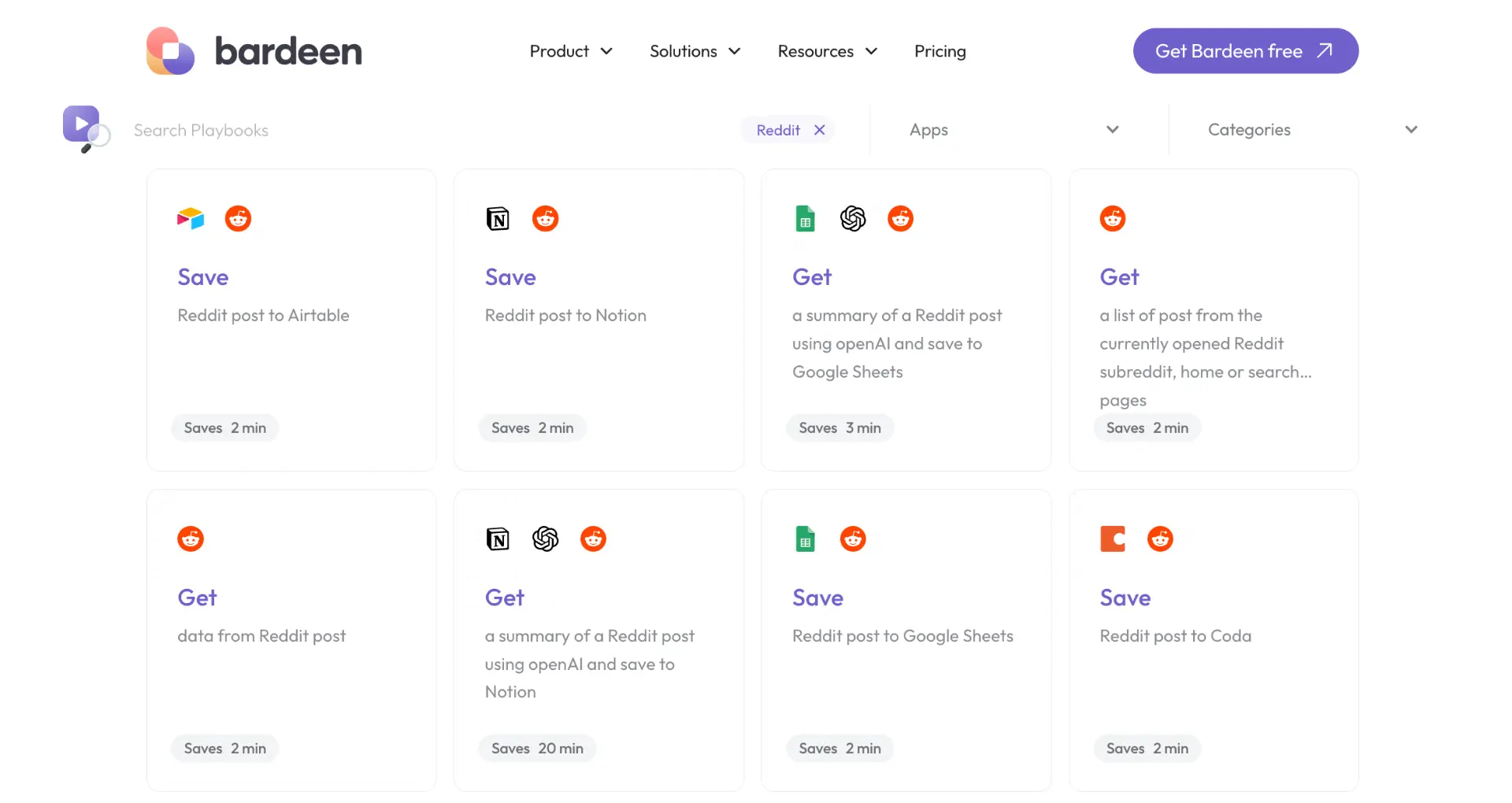
Task: Click Reddit icon on list of post card
Action: [1113, 218]
